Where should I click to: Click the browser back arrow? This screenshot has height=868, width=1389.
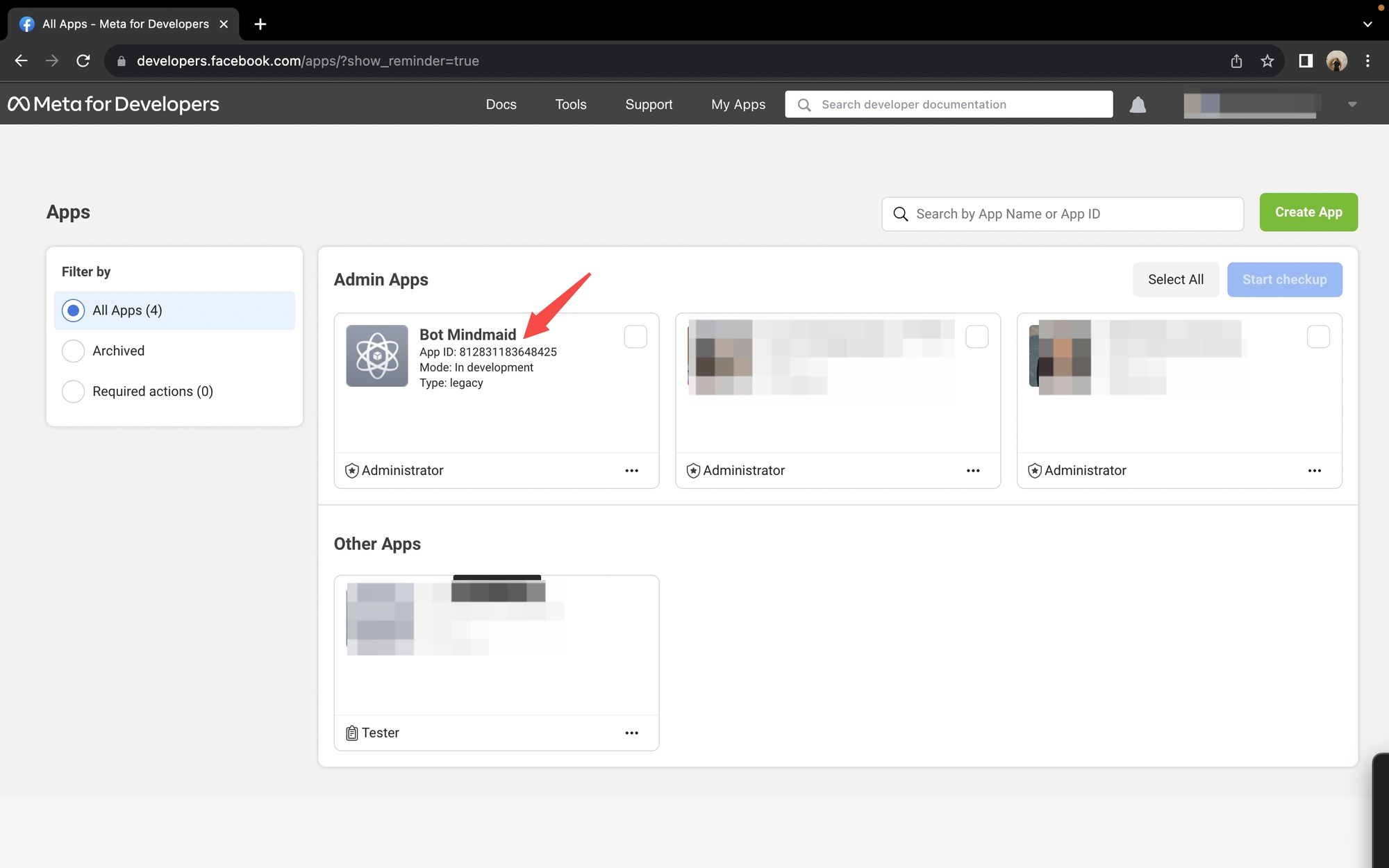21,61
